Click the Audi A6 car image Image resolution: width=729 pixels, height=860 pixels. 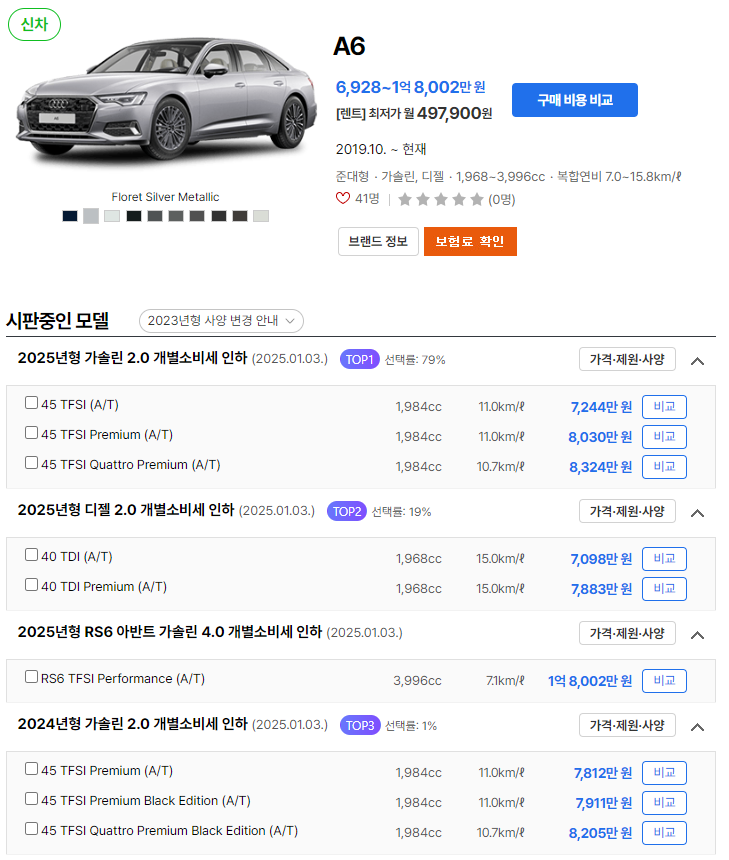point(166,99)
